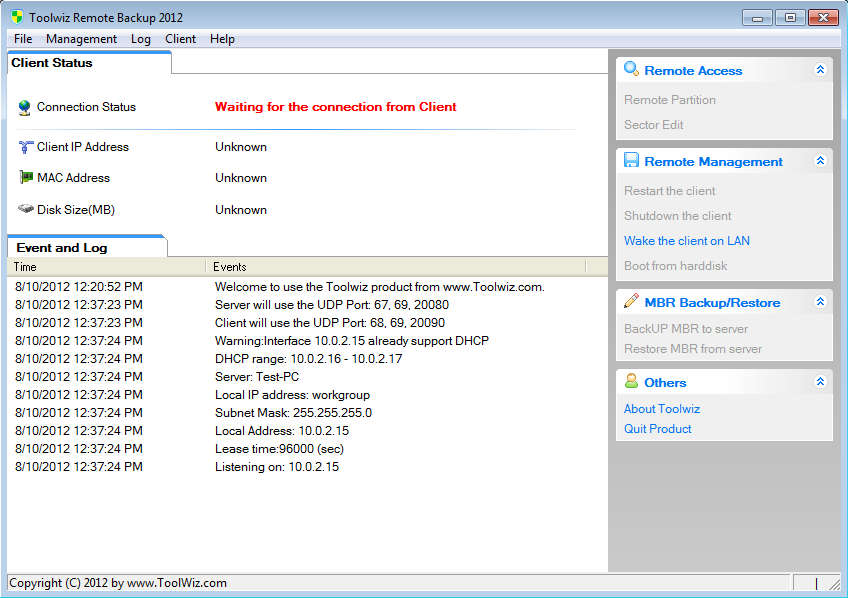The height and width of the screenshot is (598, 848).
Task: Click the Others user icon
Action: click(631, 382)
